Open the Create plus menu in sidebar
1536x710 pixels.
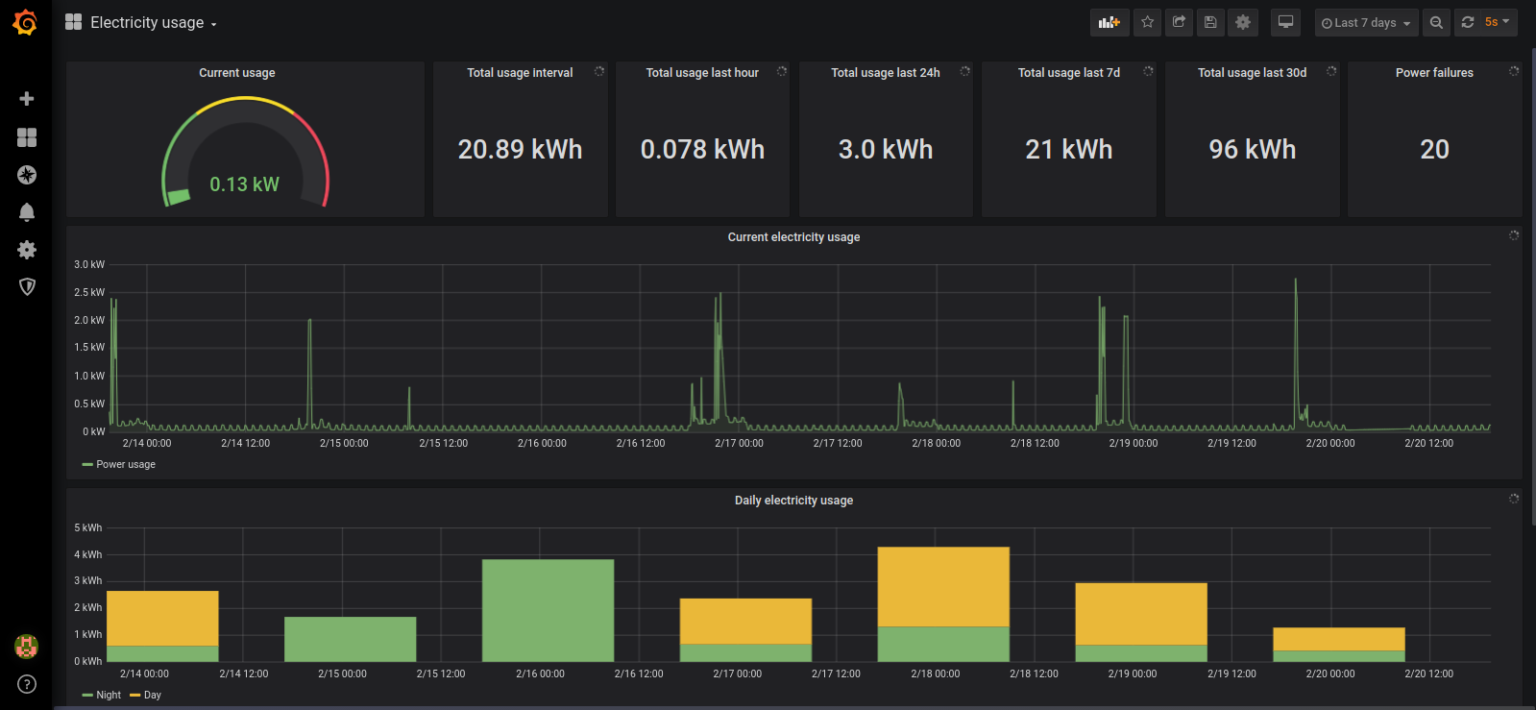pos(27,99)
